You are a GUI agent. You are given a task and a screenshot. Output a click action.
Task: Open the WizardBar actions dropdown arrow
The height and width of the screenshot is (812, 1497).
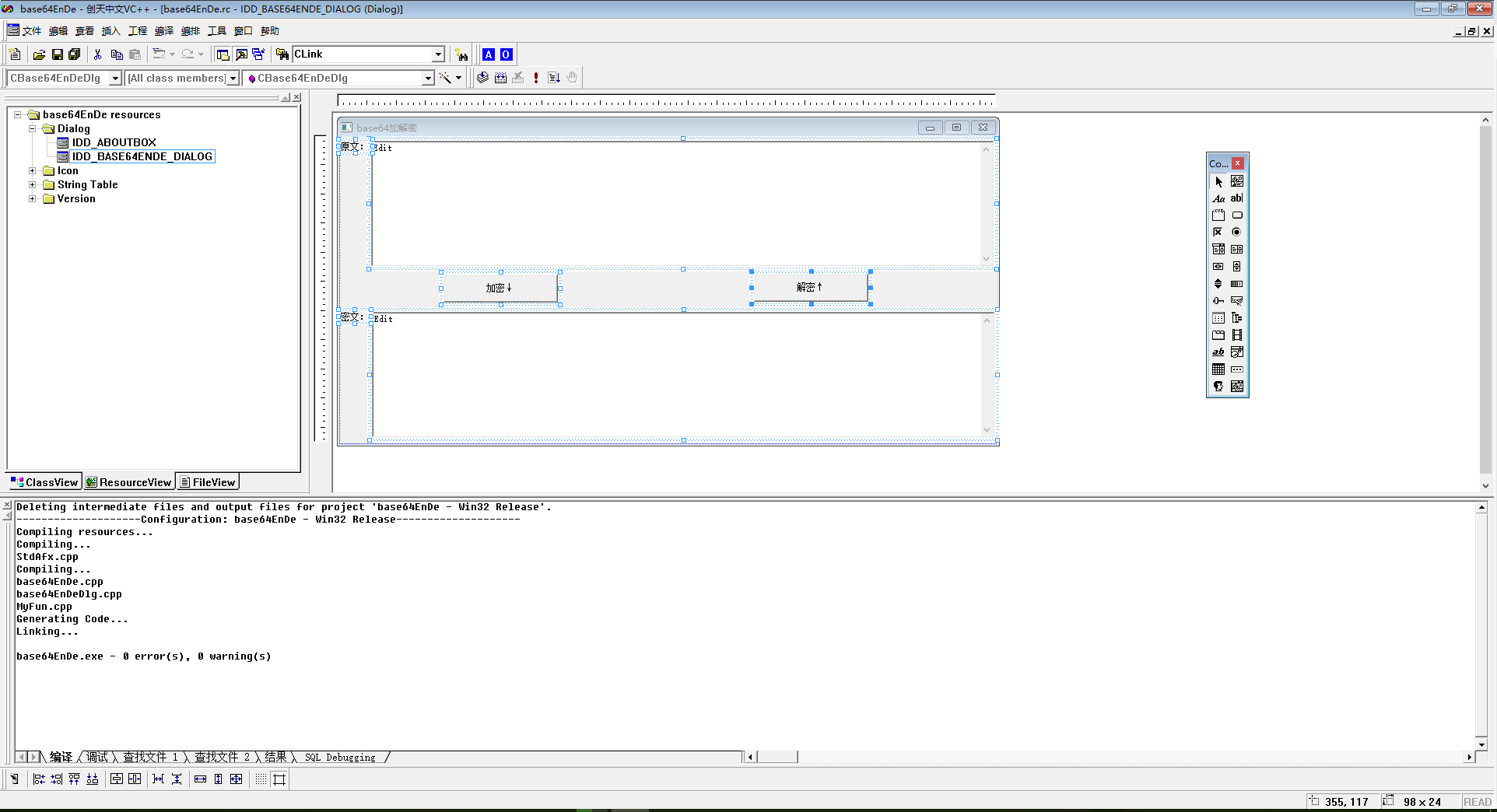[458, 78]
